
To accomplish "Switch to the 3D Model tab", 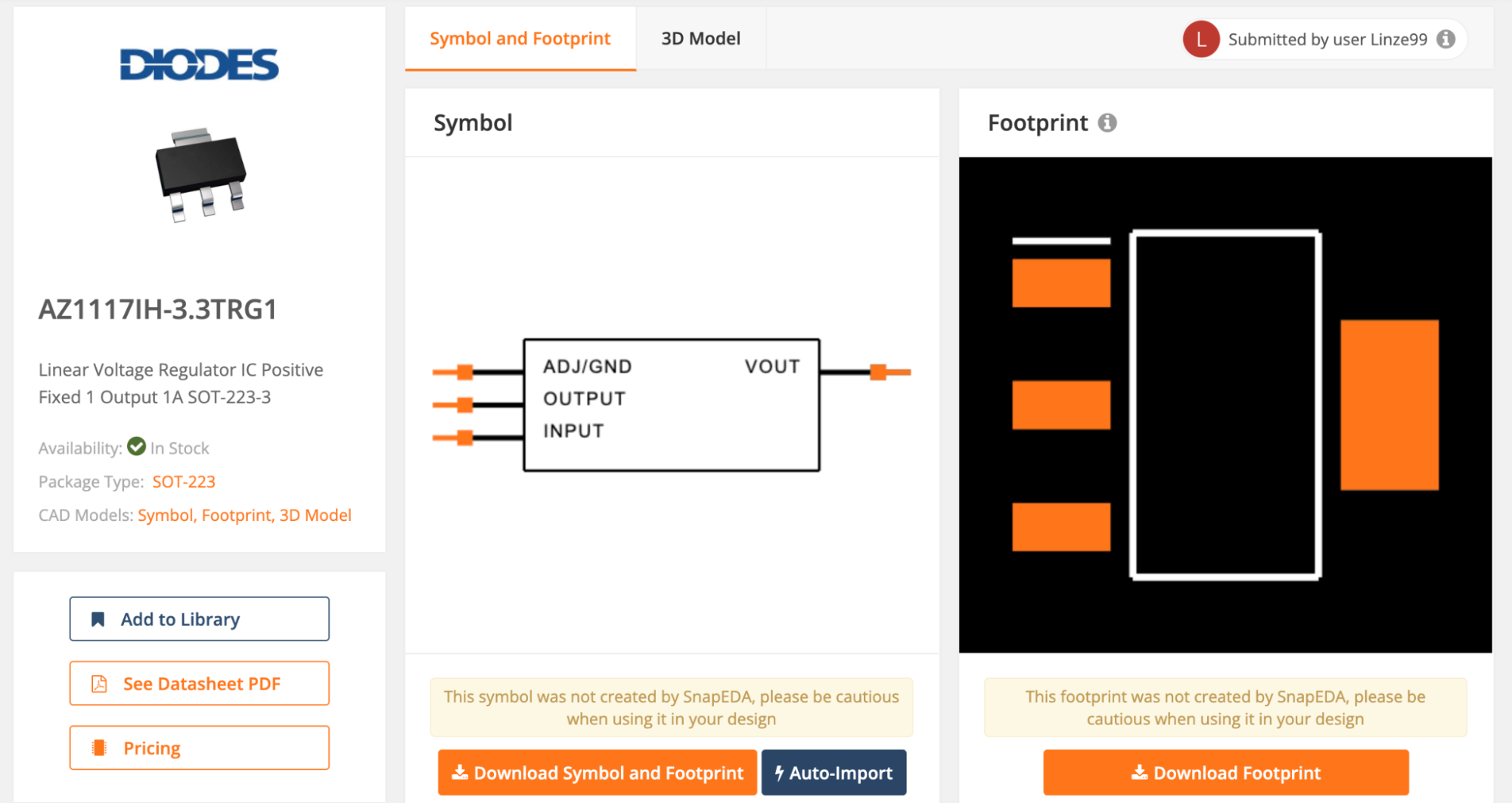I will pos(700,39).
